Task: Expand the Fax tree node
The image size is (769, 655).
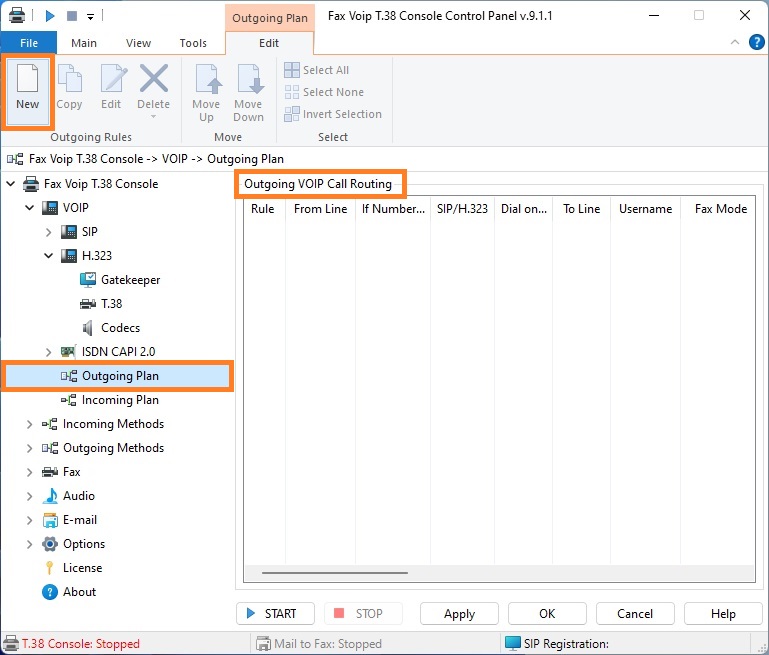Action: pos(29,472)
